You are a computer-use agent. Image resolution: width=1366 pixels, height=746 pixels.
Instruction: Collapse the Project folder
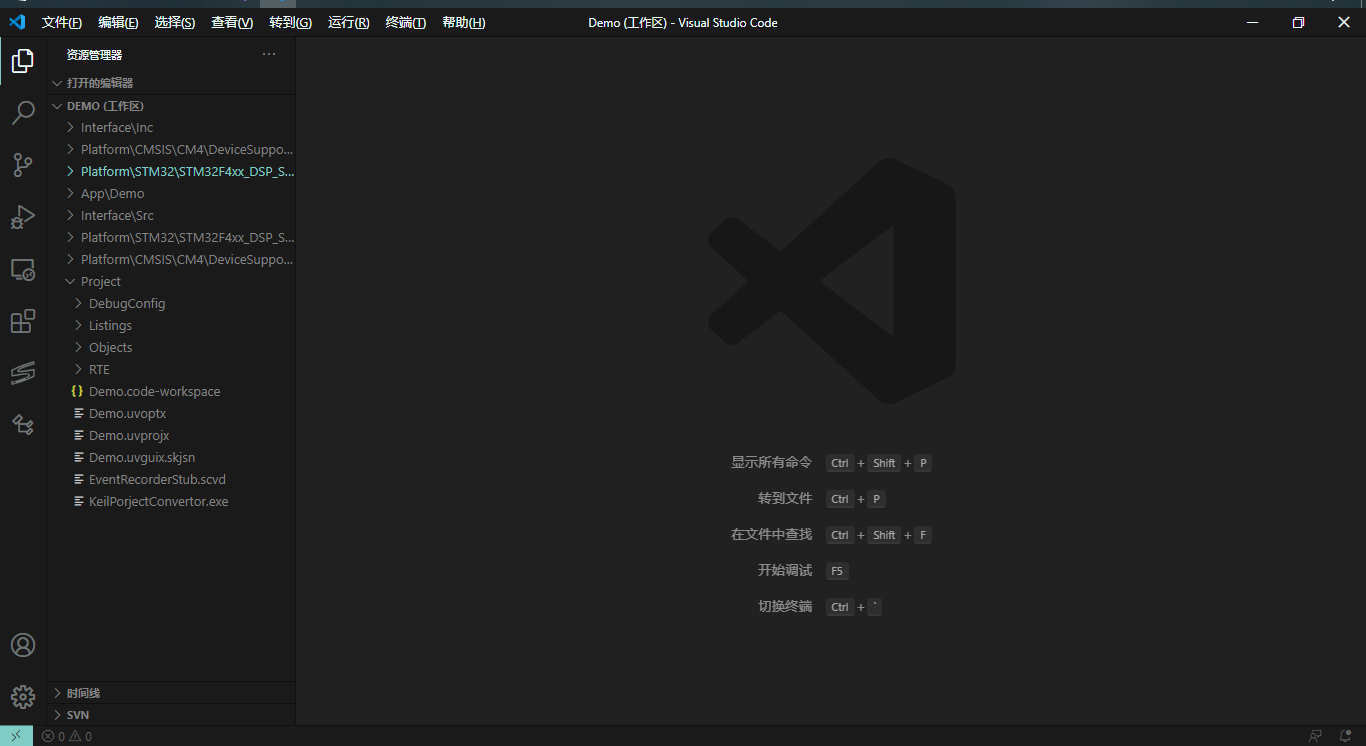[171, 282]
